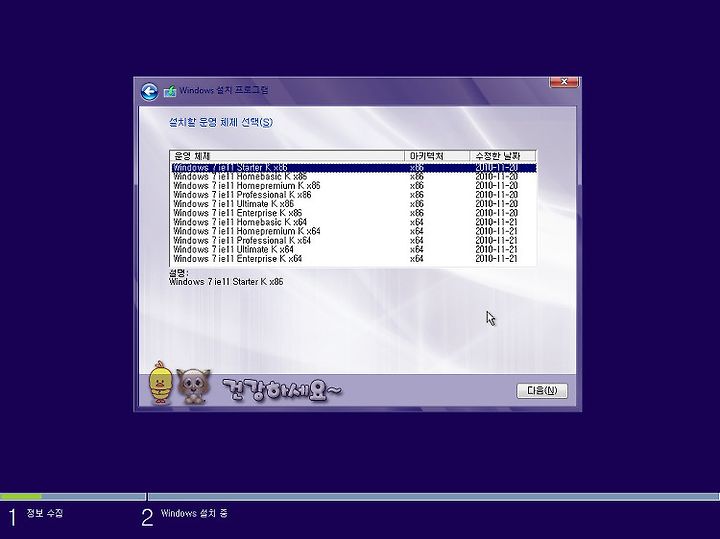
Task: Click step 2 Windows 설치 중 label
Action: click(194, 513)
